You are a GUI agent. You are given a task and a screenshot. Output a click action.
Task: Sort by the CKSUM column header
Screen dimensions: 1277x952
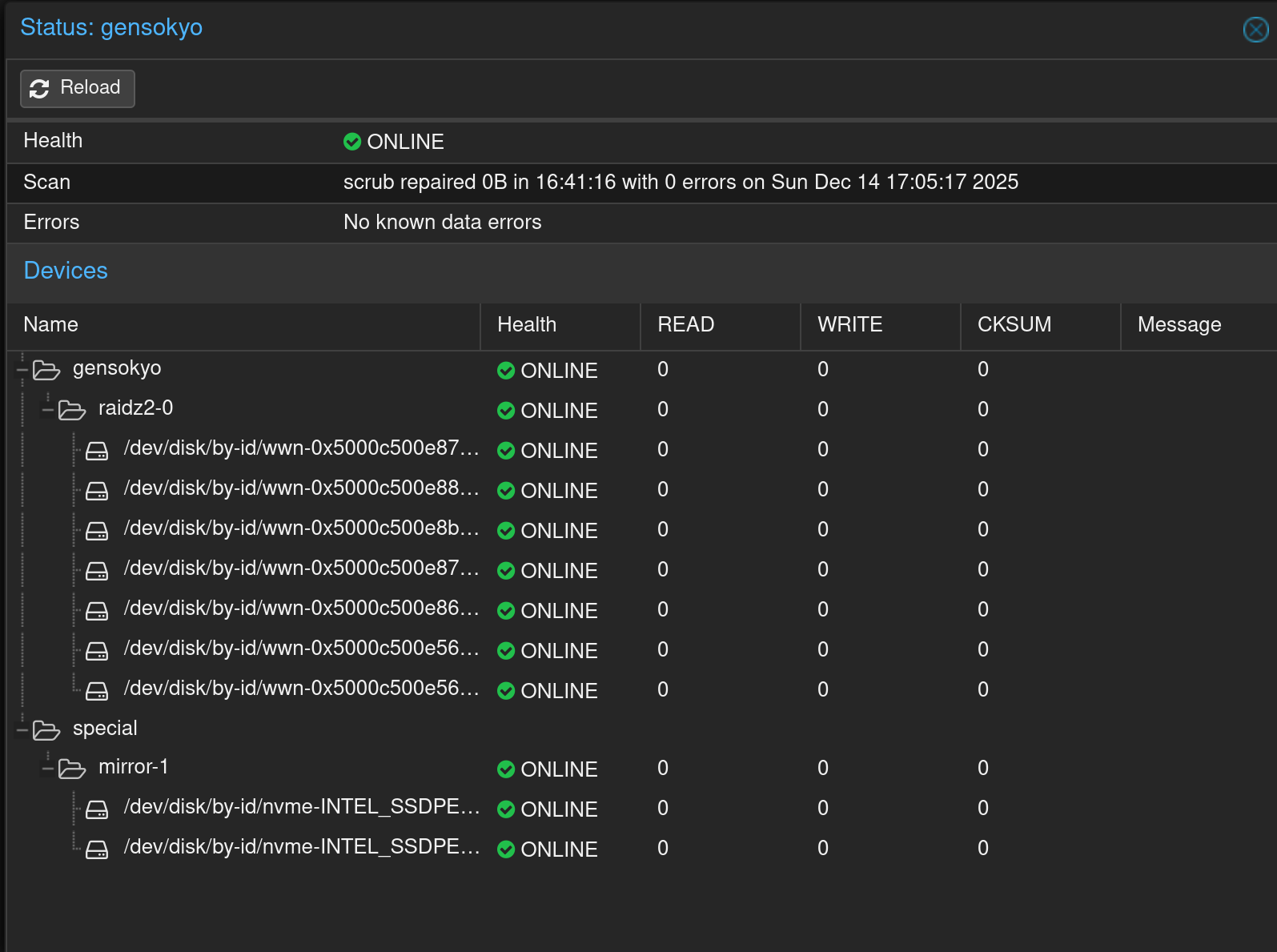point(1041,325)
